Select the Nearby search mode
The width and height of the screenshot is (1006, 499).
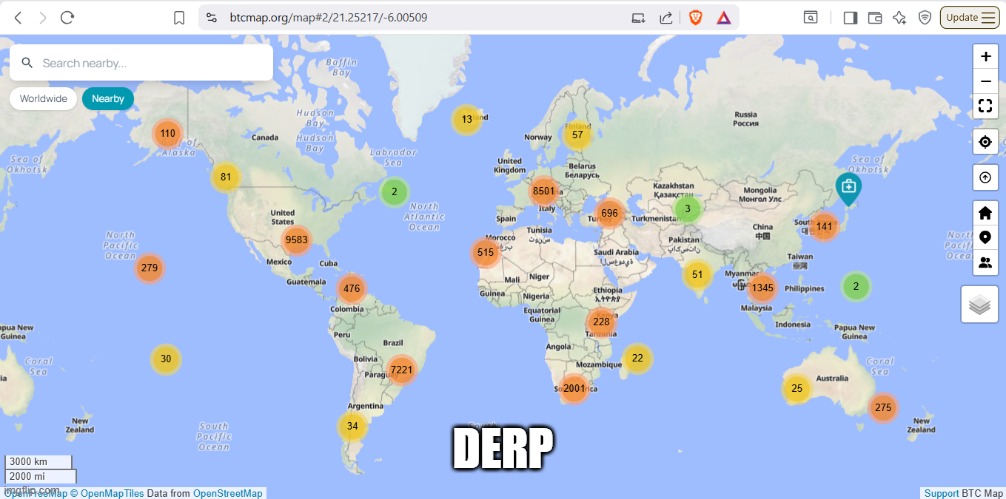[108, 99]
